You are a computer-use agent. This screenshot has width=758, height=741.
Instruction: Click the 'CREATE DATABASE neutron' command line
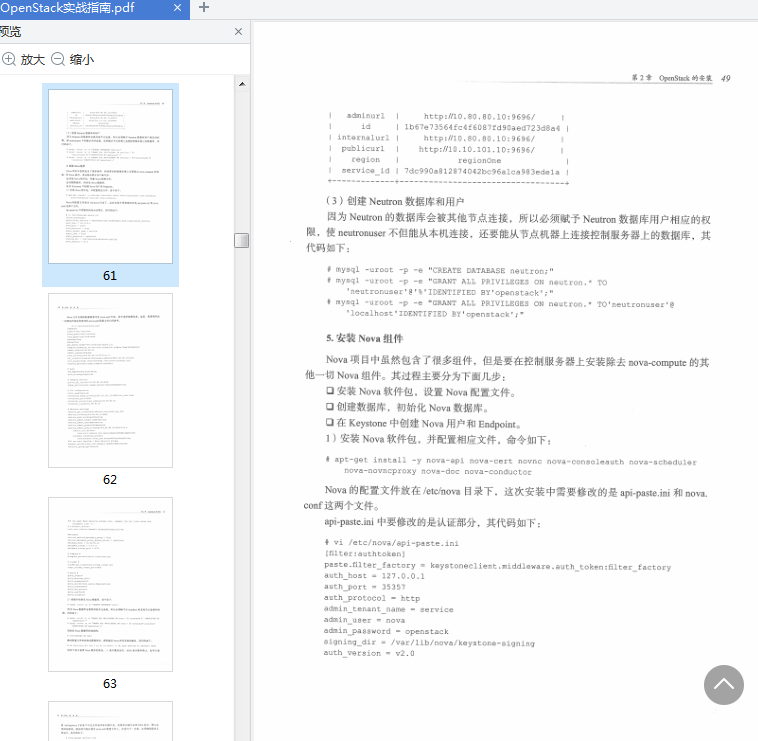(440, 270)
